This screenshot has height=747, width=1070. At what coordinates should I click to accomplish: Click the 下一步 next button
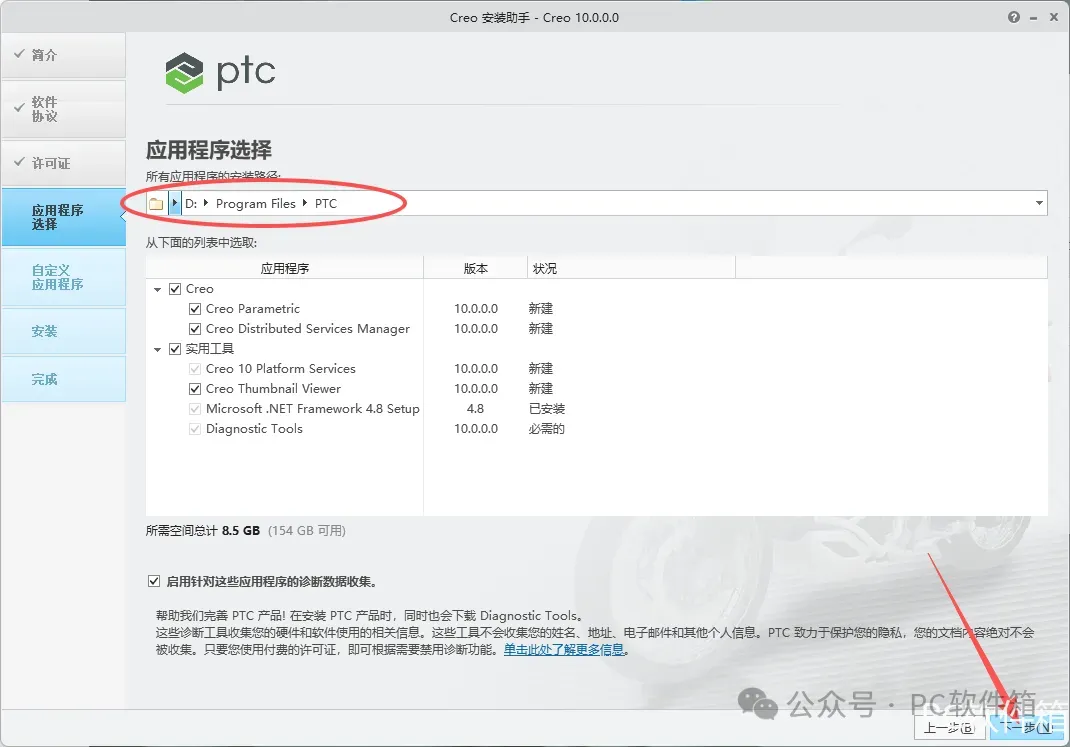(x=1026, y=727)
